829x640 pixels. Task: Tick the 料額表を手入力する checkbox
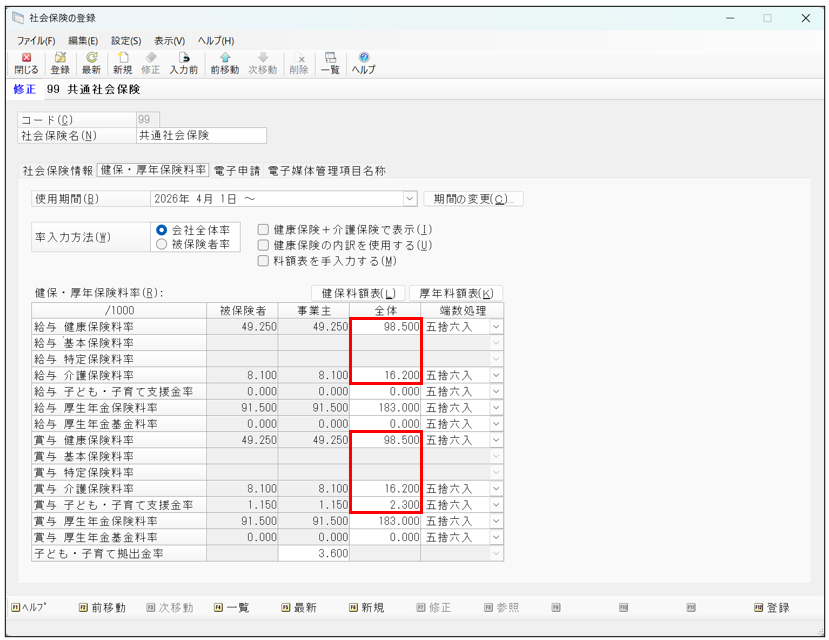[x=264, y=261]
